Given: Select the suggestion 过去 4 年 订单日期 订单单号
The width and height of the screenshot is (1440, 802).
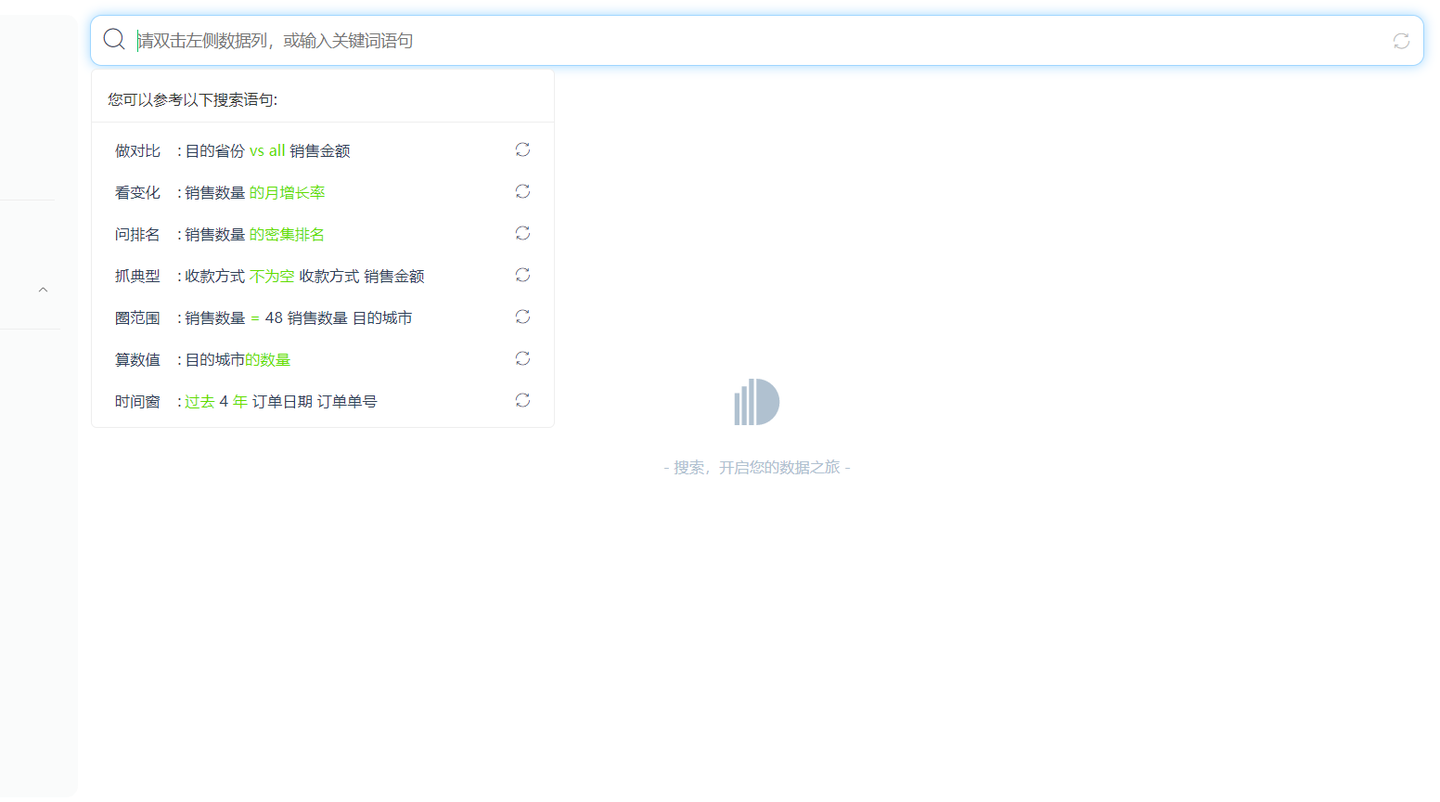Looking at the screenshot, I should (280, 401).
